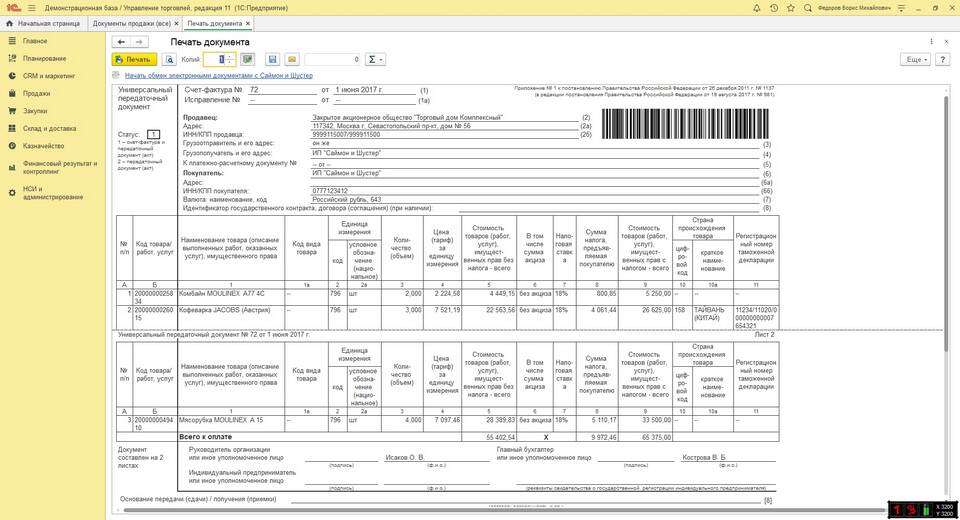The width and height of the screenshot is (960, 520).
Task: Close the Печать документа tab
Action: point(247,23)
